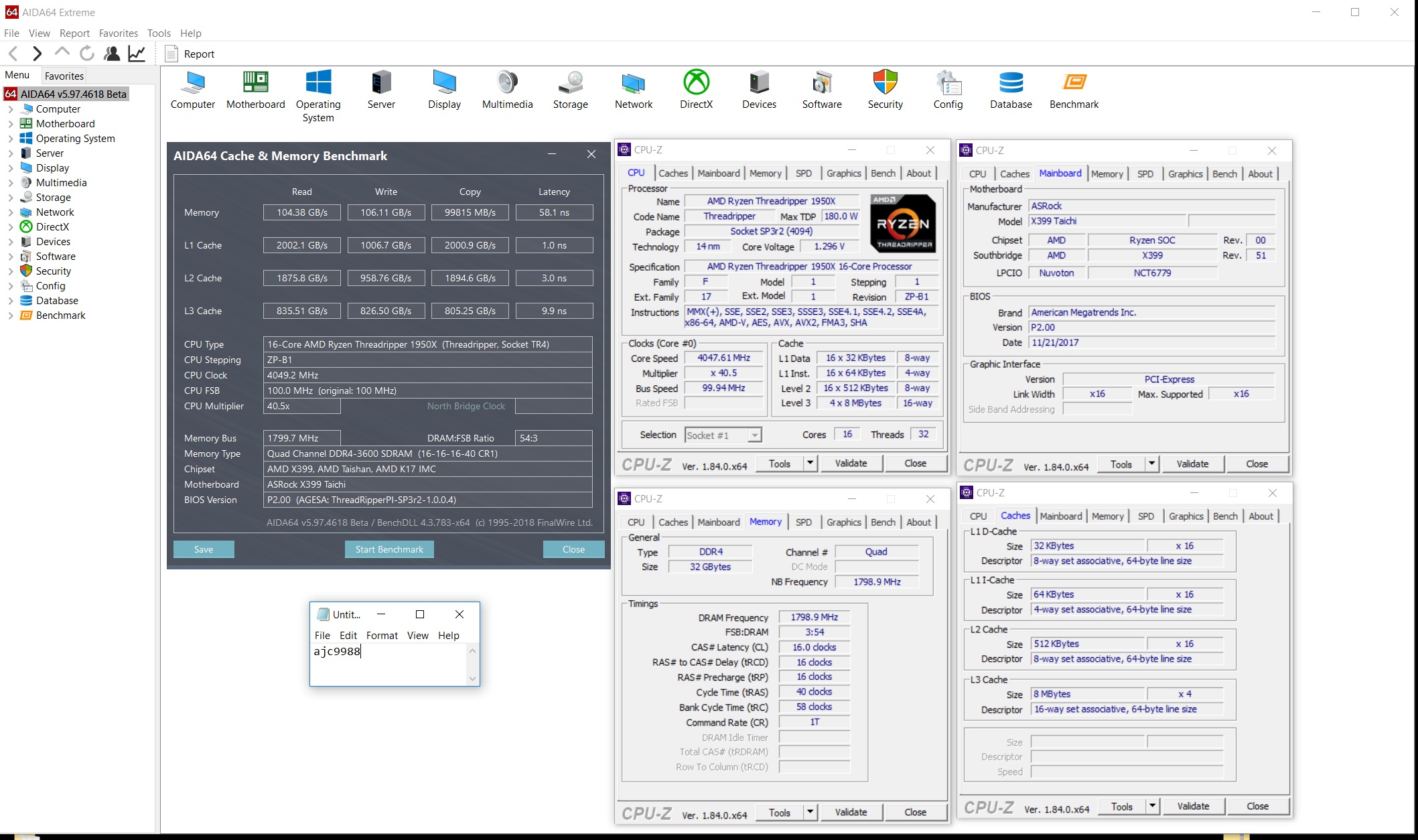
Task: Open the Operating System category icon
Action: pyautogui.click(x=318, y=96)
